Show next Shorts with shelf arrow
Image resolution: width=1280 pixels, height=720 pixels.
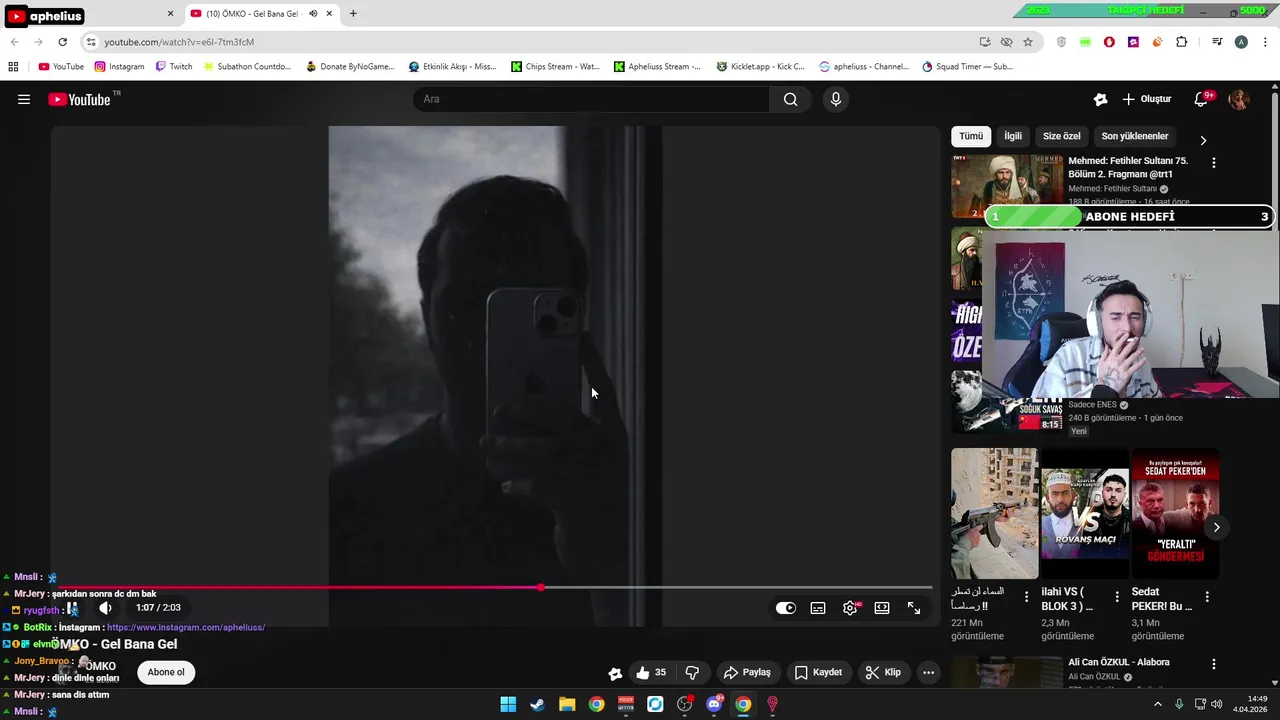1216,527
